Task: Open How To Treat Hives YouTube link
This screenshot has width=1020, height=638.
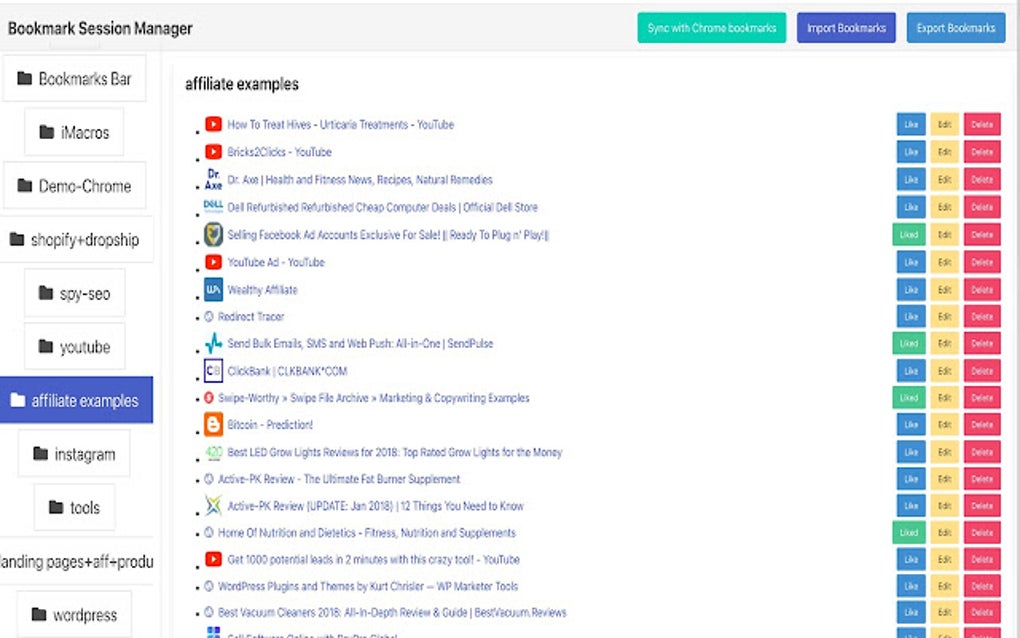Action: pyautogui.click(x=340, y=124)
